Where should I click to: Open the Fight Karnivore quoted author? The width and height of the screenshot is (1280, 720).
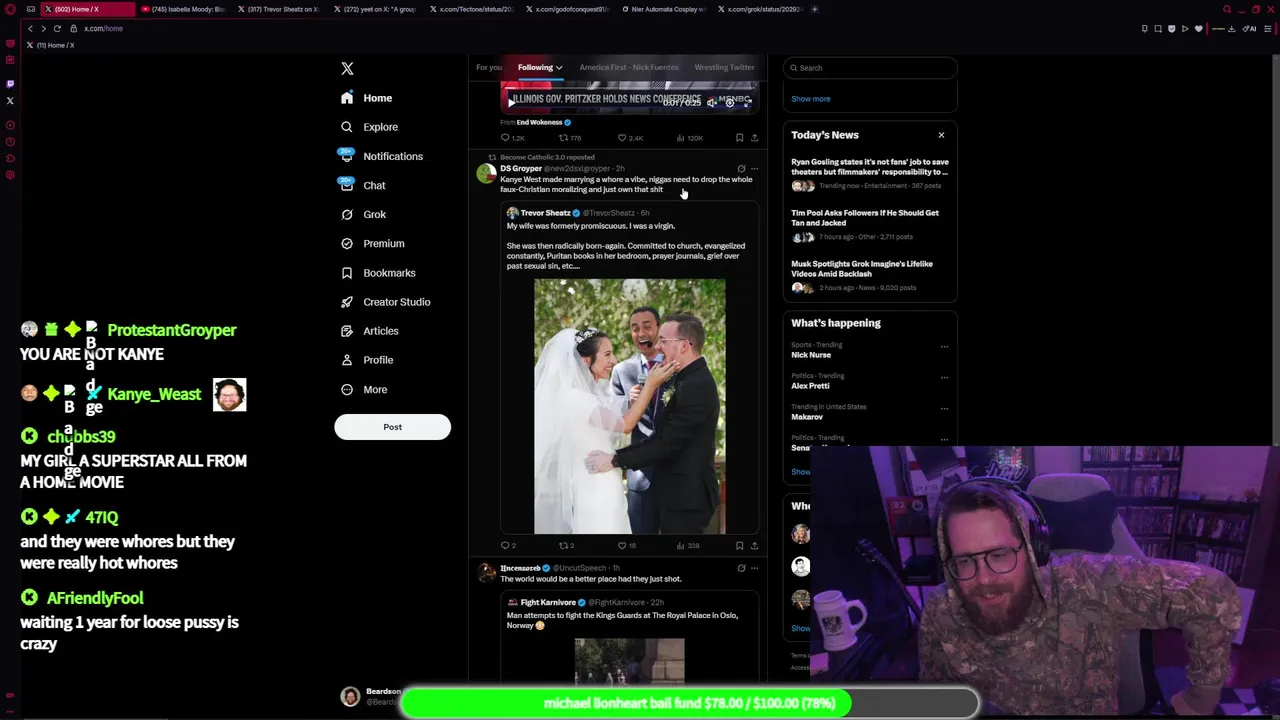point(548,602)
